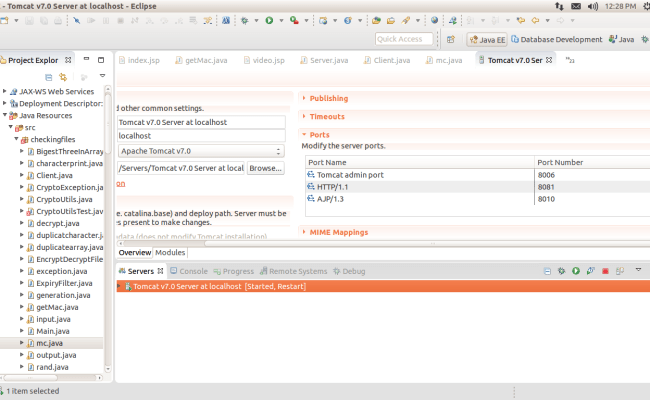650x400 pixels.
Task: Start the server in profile mode icon
Action: click(591, 271)
